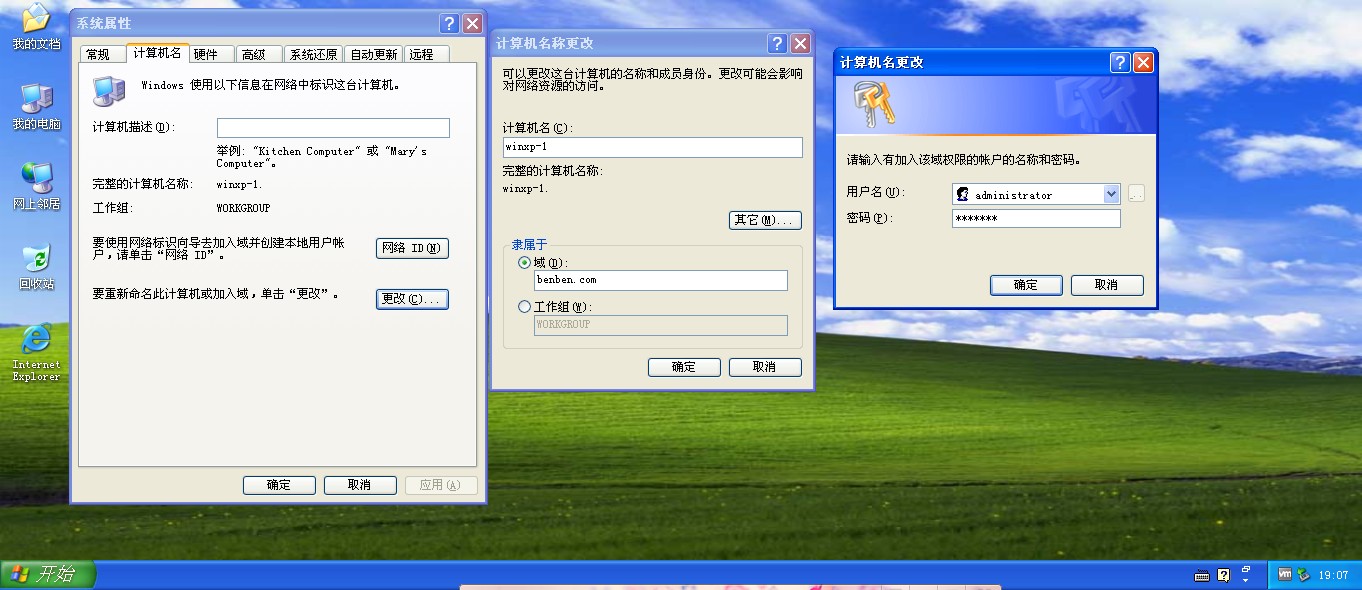Click the 计算机描述 input field

coord(333,128)
